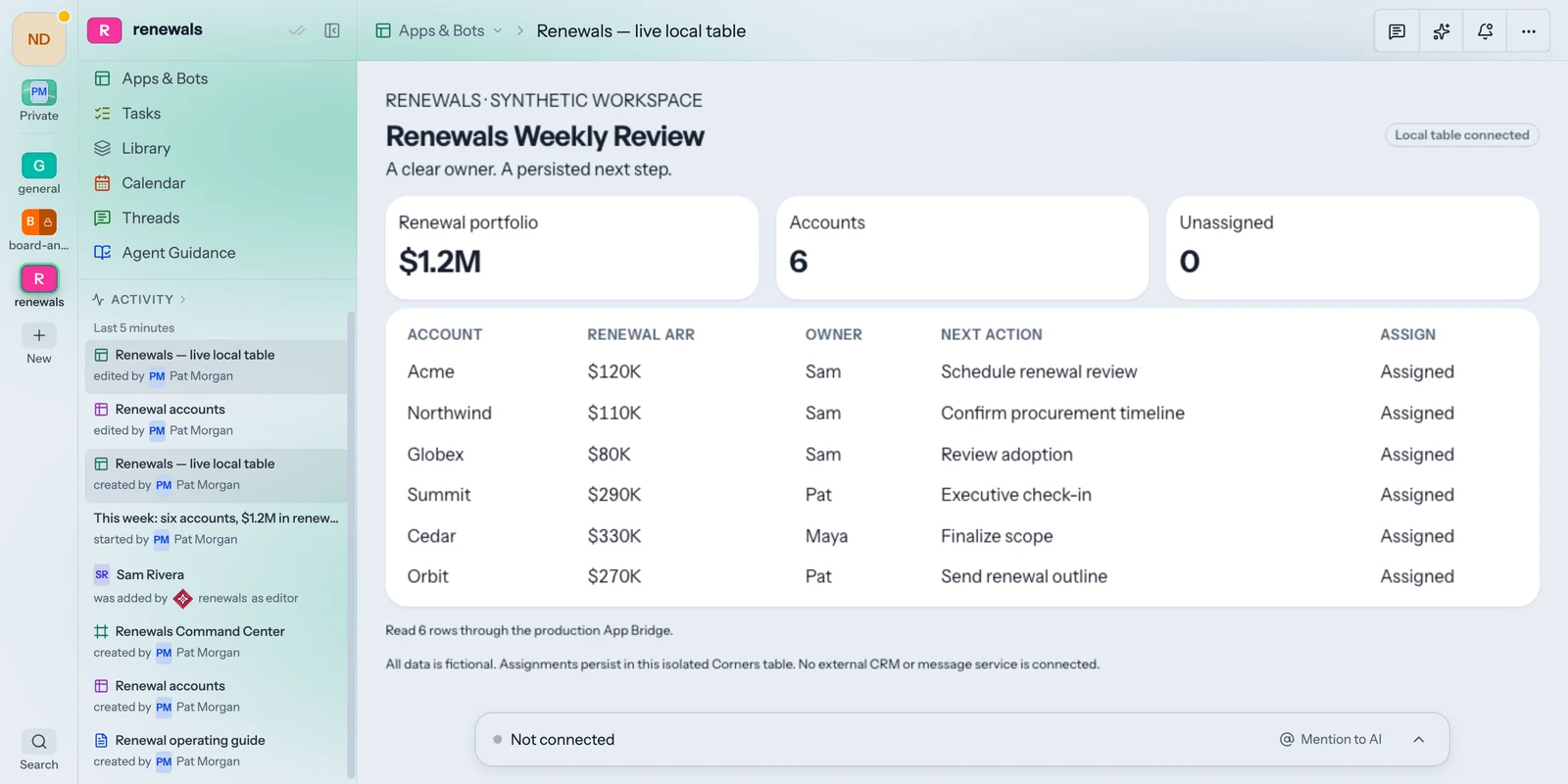Open Threads in sidebar
The width and height of the screenshot is (1568, 784).
(x=217, y=218)
